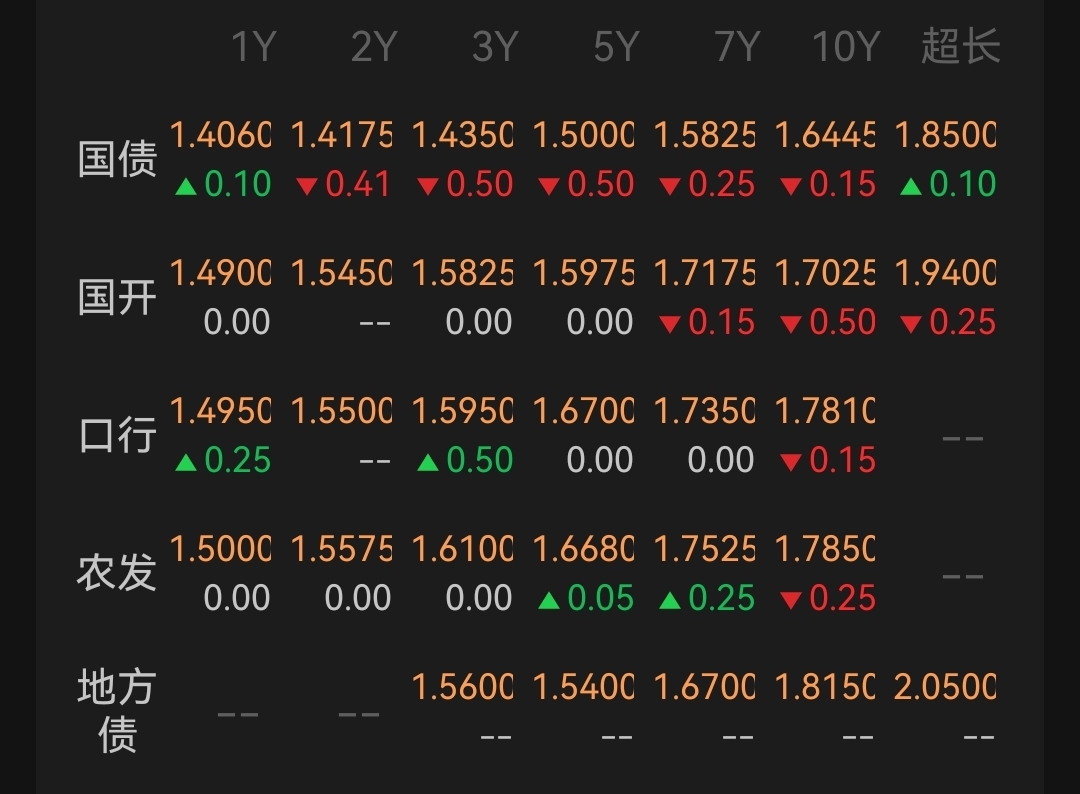
Task: Click the green up arrow under 农发 5Y
Action: [x=548, y=600]
